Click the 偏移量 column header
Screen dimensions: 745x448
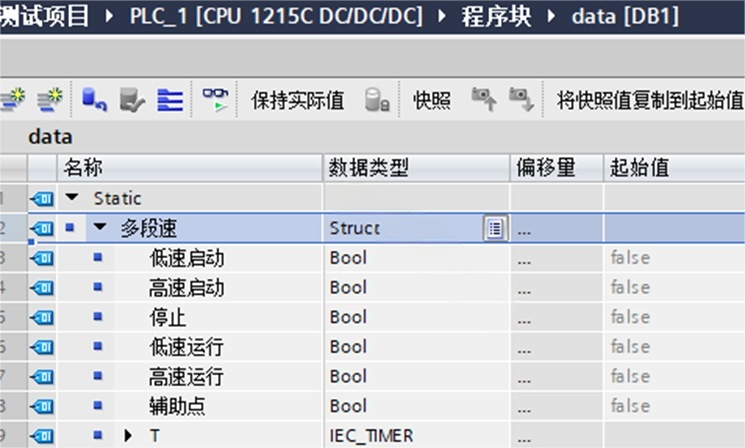557,167
